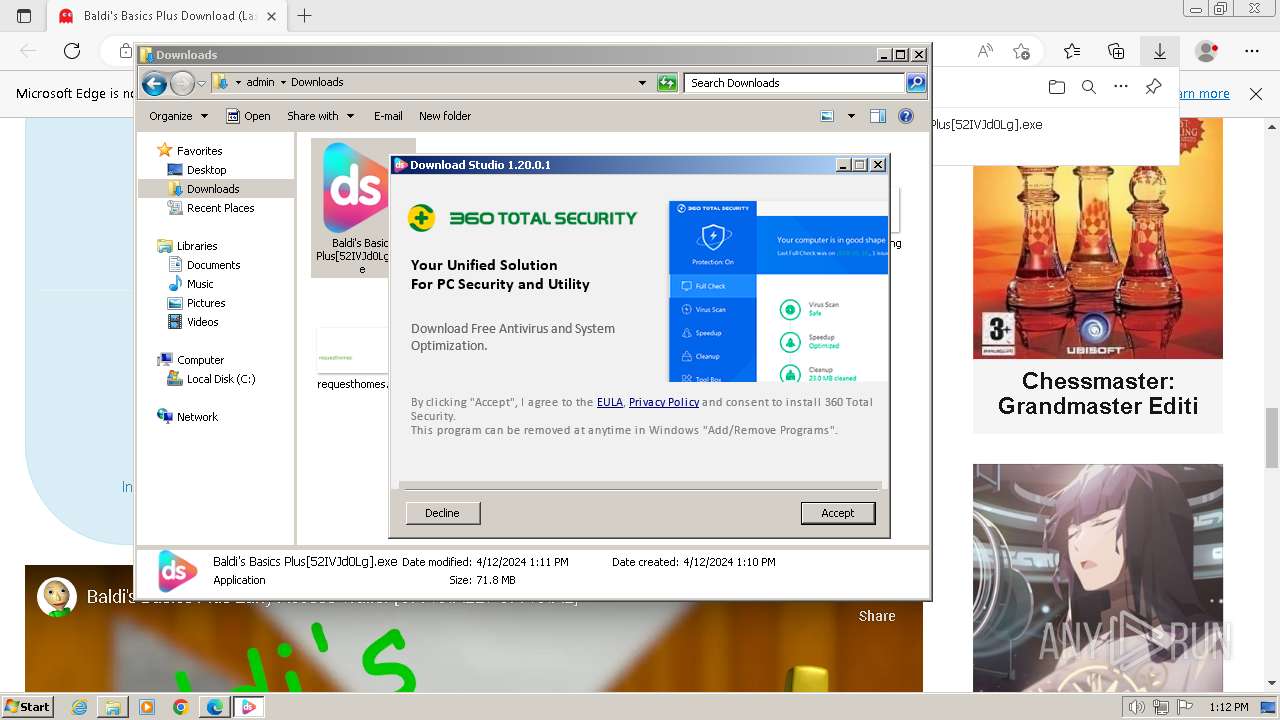Toggle Edge Downloads panel button
This screenshot has width=1280, height=720.
tap(1160, 51)
